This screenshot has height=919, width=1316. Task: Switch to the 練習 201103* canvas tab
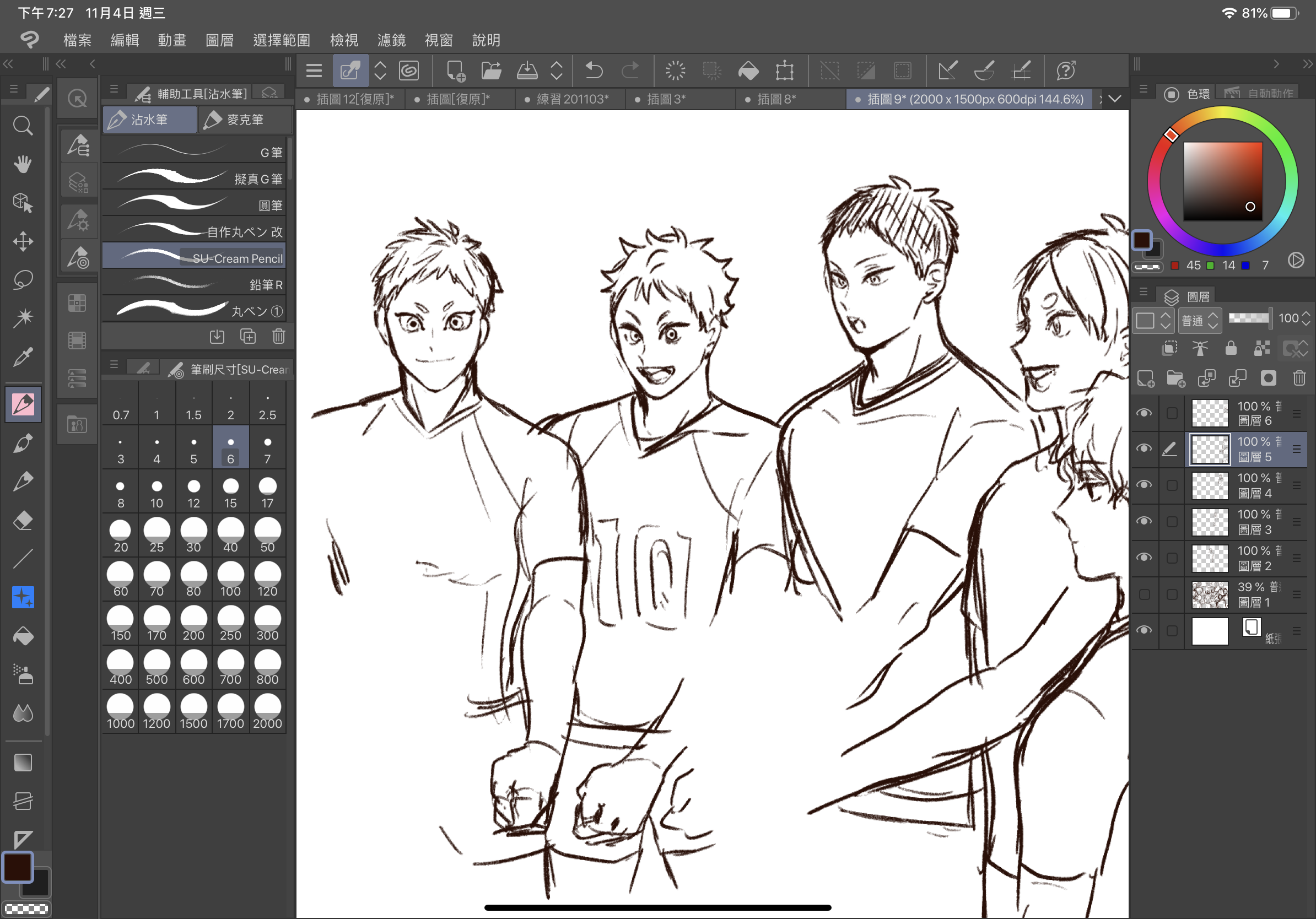[x=570, y=99]
